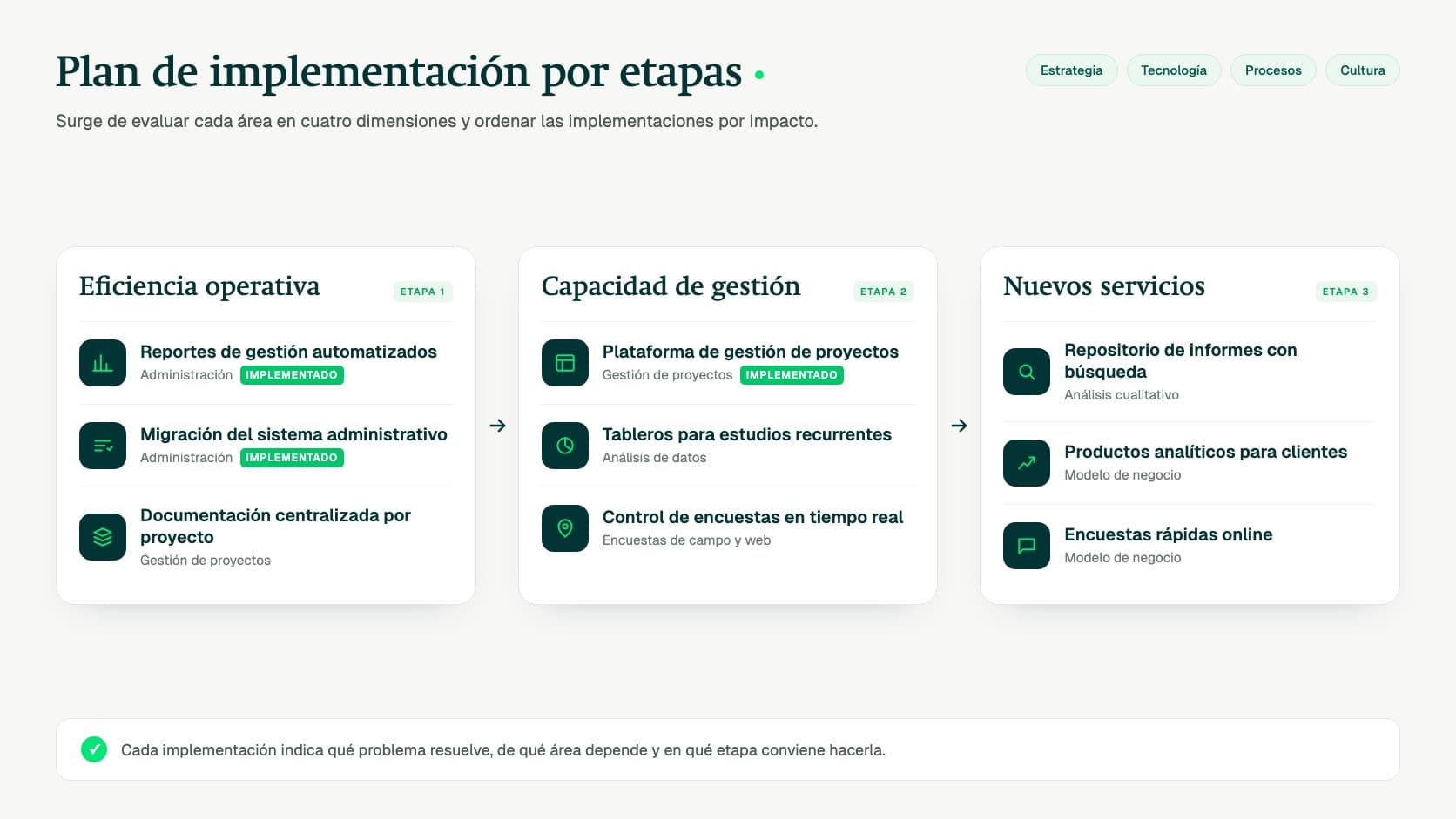The width and height of the screenshot is (1456, 819).
Task: Click the arrow between Eficiencia operativa and Capacidad de gestión
Action: click(x=497, y=426)
